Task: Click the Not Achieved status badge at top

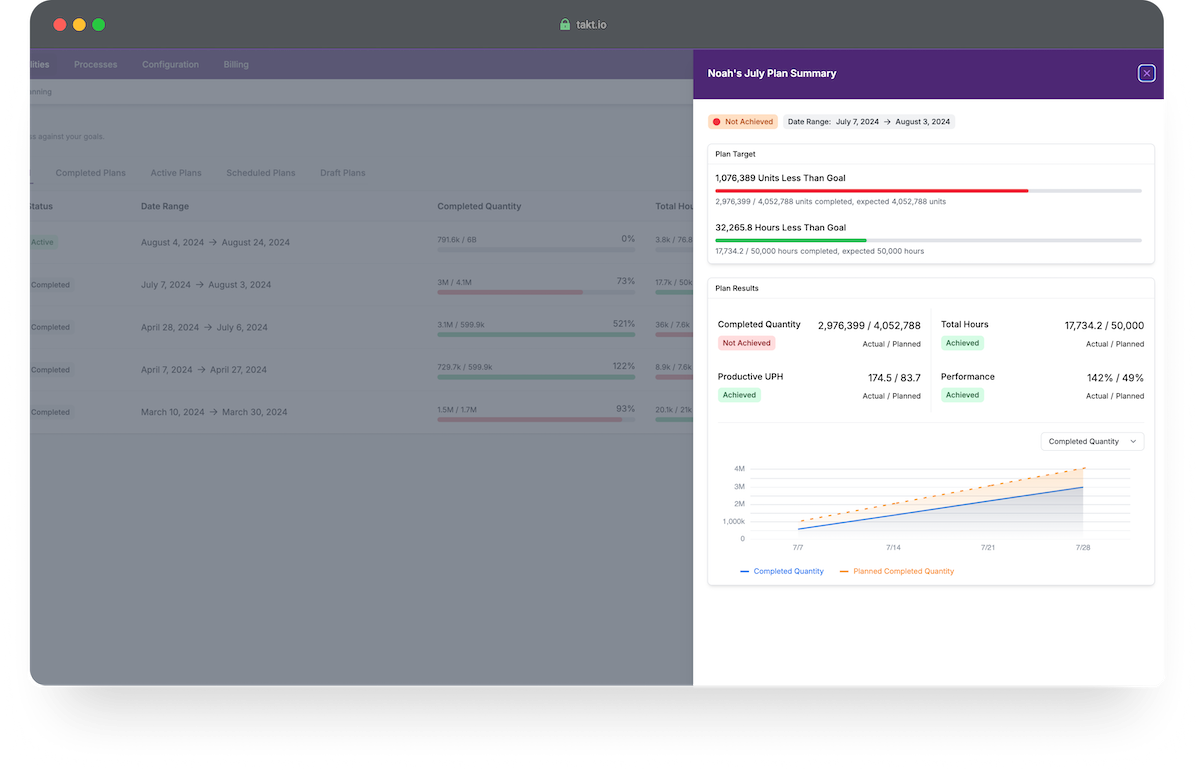Action: pos(743,122)
